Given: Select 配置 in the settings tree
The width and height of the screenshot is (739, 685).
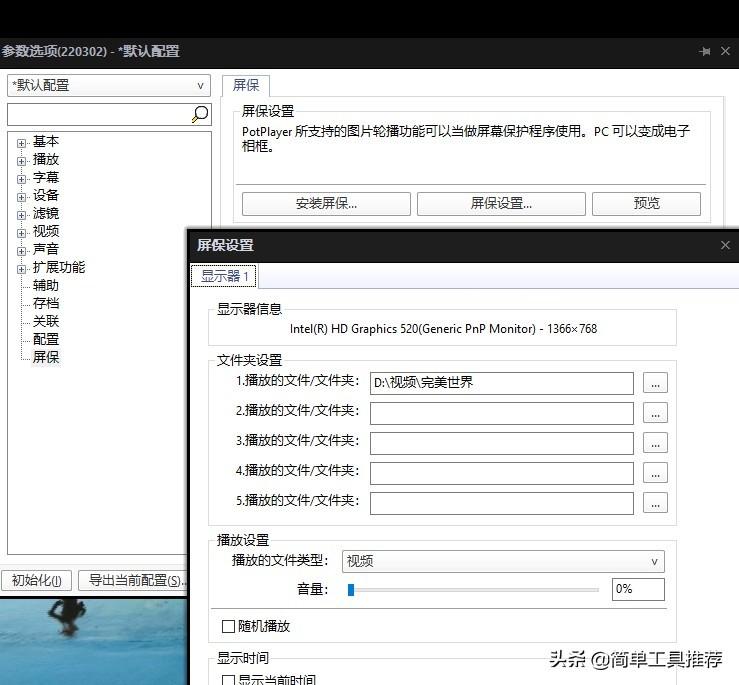Looking at the screenshot, I should (46, 339).
